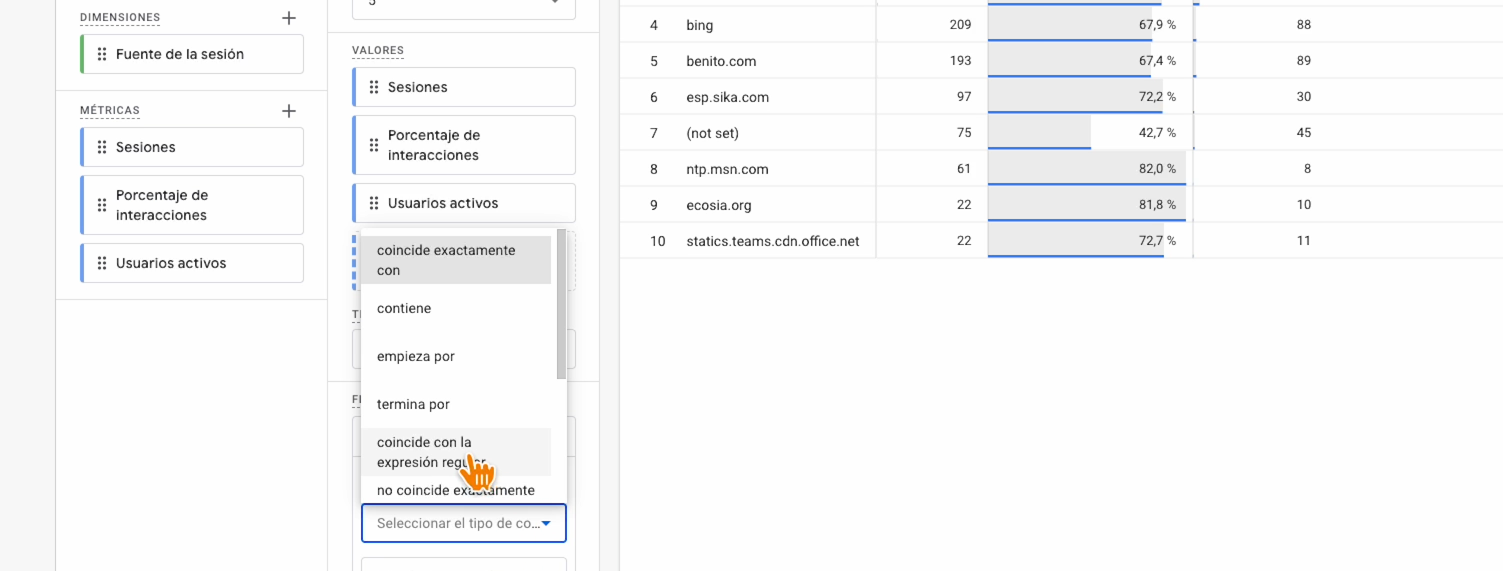
Task: Click drag handle on Sesiones metric chip
Action: pyautogui.click(x=101, y=147)
